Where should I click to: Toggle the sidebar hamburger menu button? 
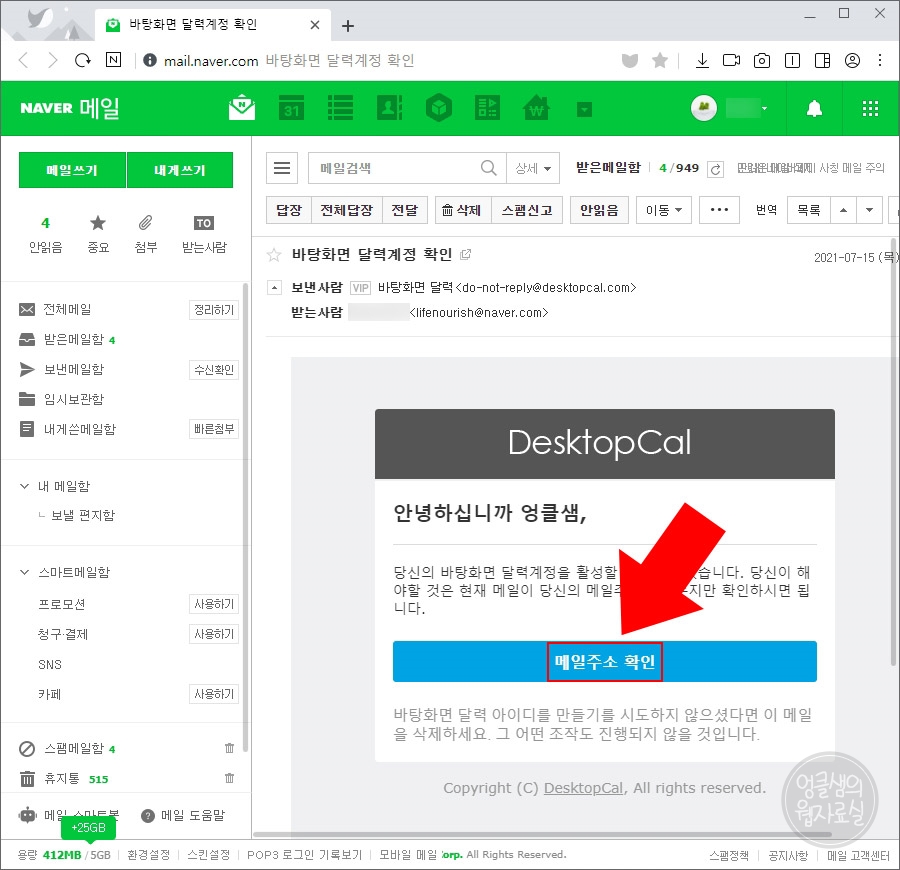pyautogui.click(x=282, y=168)
